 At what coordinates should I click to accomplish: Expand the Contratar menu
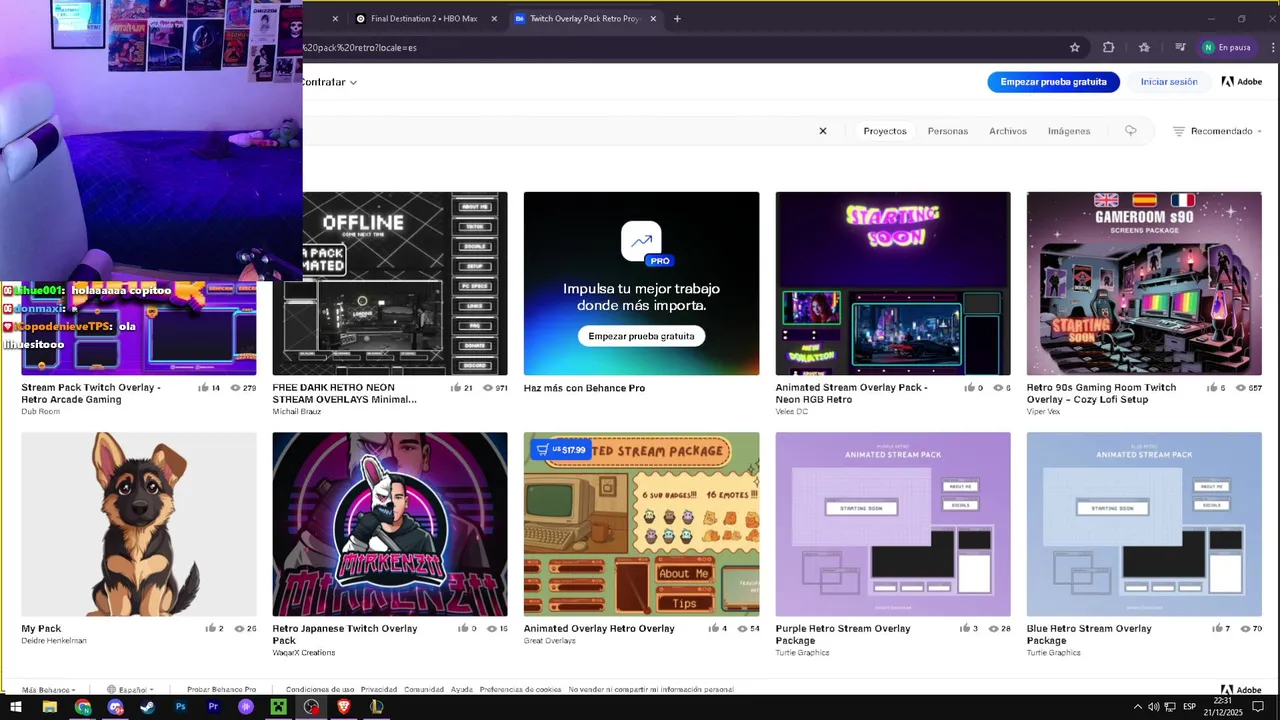(x=329, y=82)
